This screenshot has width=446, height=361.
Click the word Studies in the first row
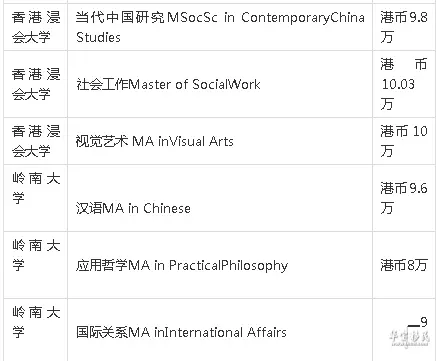[98, 37]
